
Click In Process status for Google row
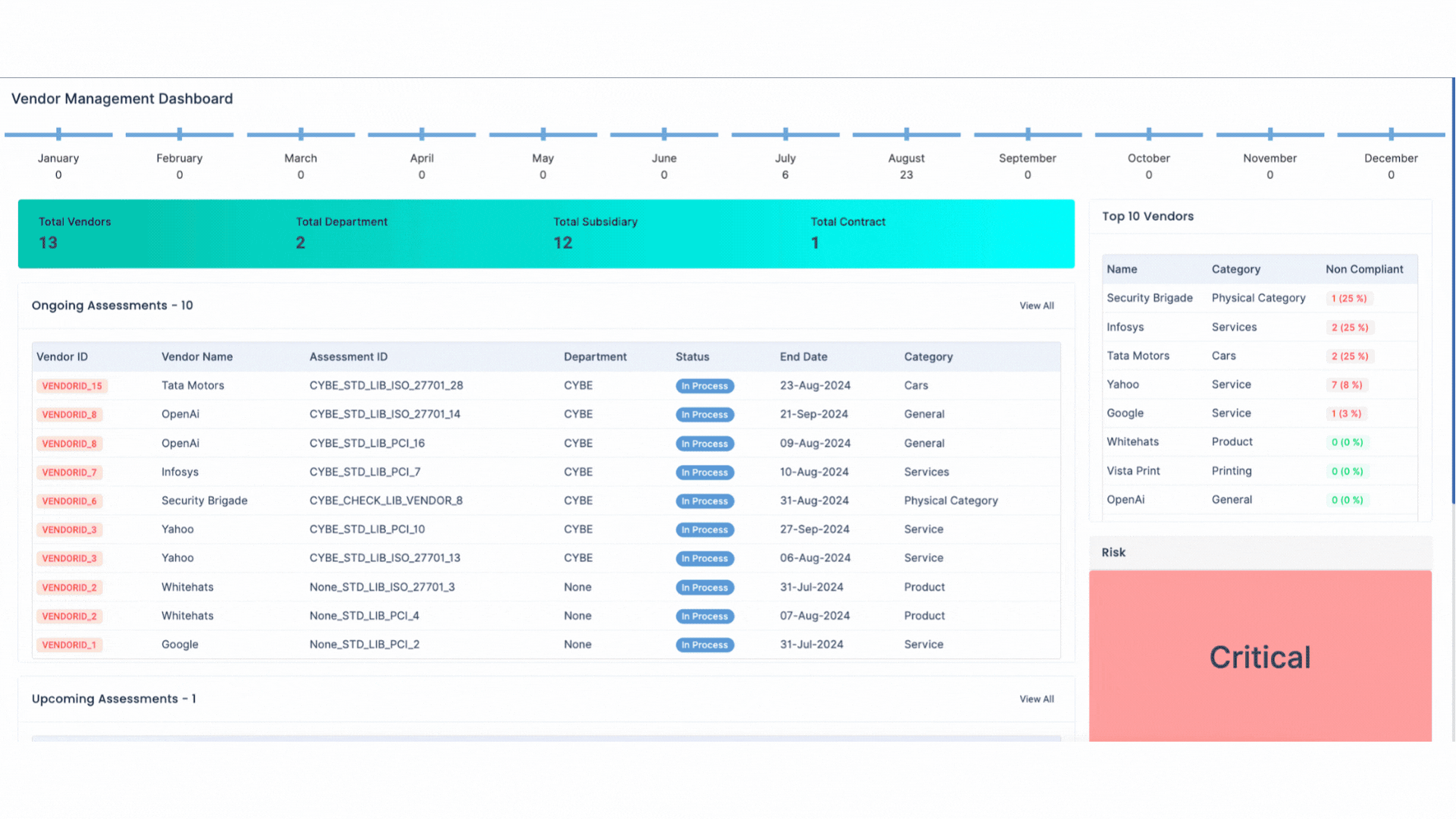pyautogui.click(x=704, y=645)
